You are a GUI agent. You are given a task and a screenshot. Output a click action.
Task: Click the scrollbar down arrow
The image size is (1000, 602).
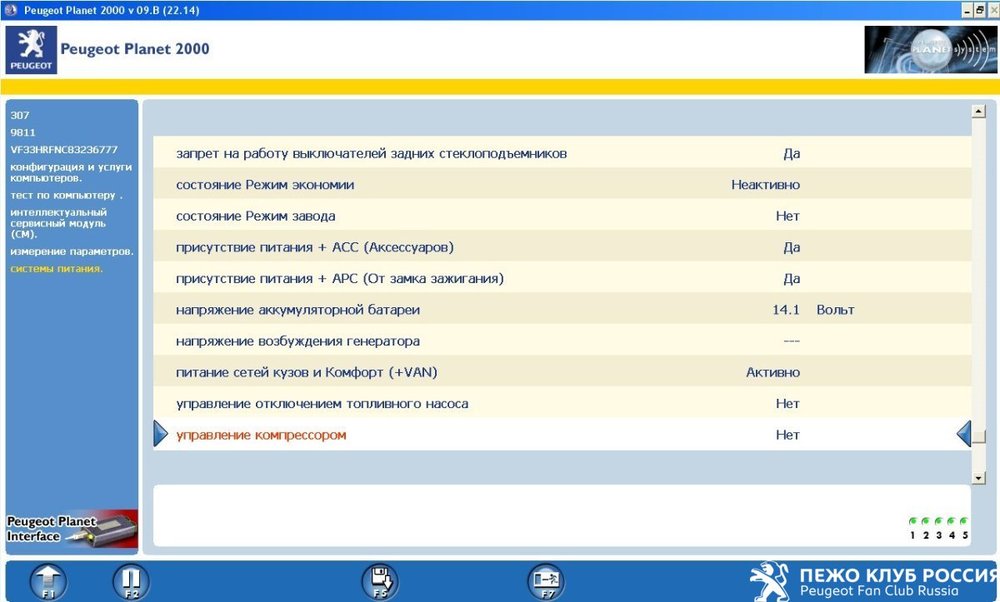click(x=979, y=478)
